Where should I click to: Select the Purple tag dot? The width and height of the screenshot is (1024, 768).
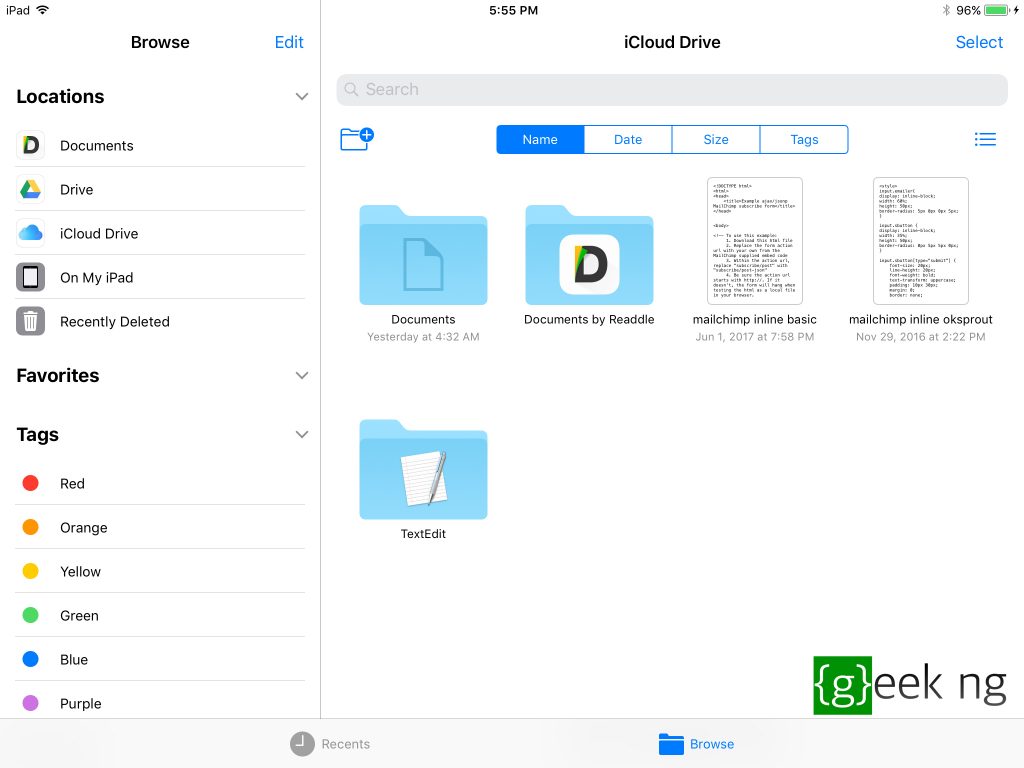(x=30, y=703)
